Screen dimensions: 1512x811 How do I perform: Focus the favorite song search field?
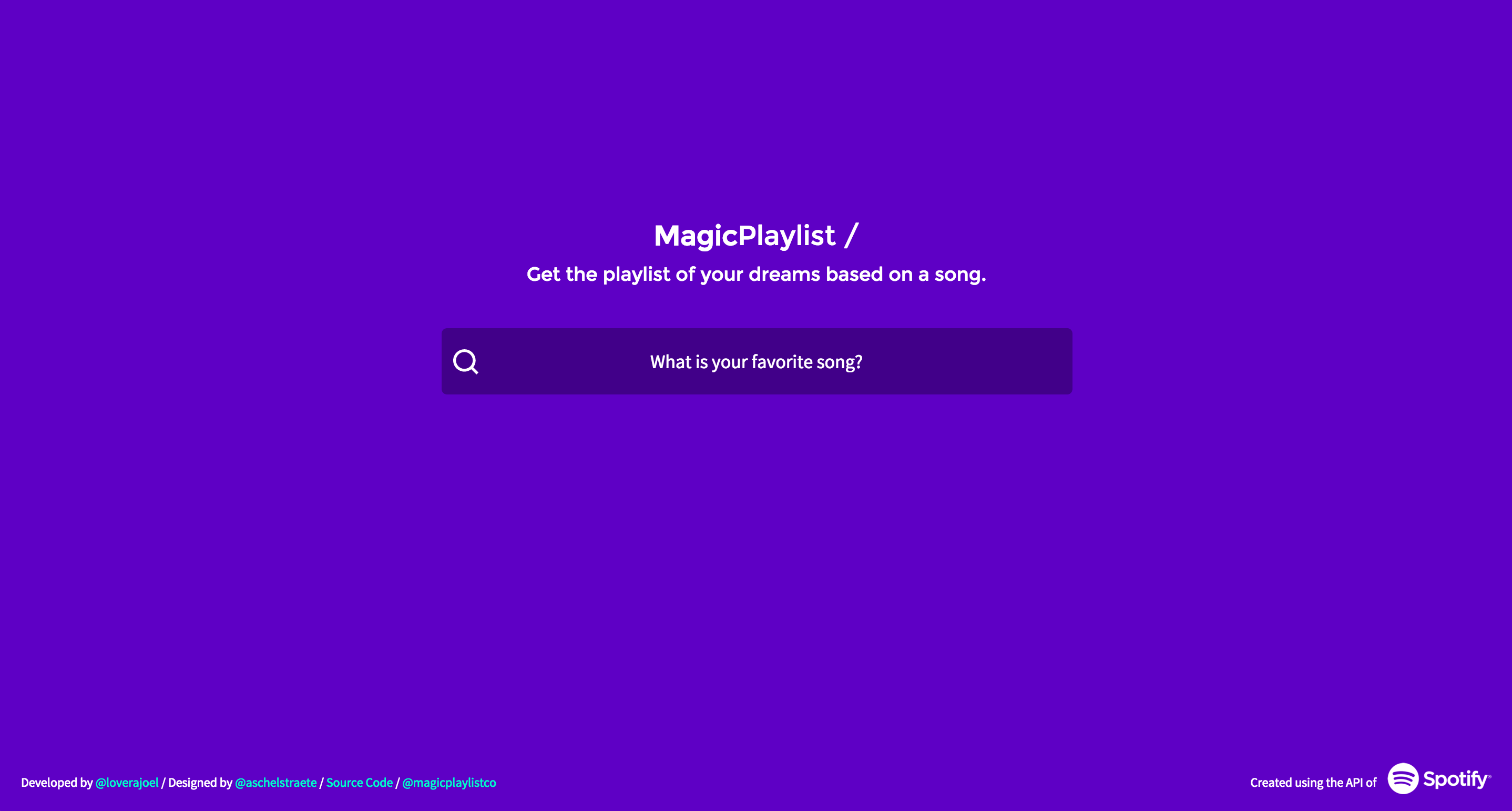(x=757, y=361)
